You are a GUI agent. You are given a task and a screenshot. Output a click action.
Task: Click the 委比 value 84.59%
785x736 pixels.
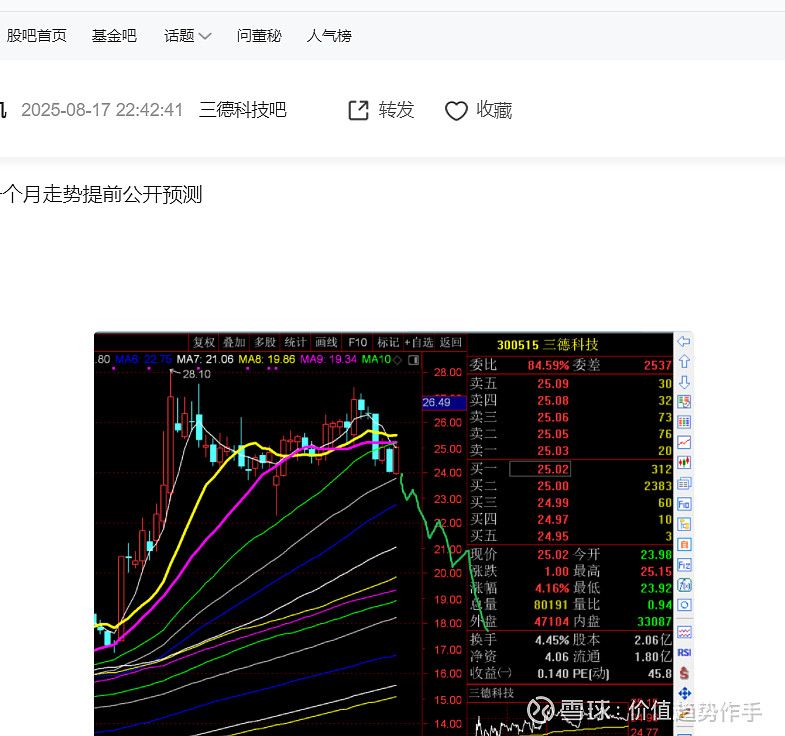[549, 365]
